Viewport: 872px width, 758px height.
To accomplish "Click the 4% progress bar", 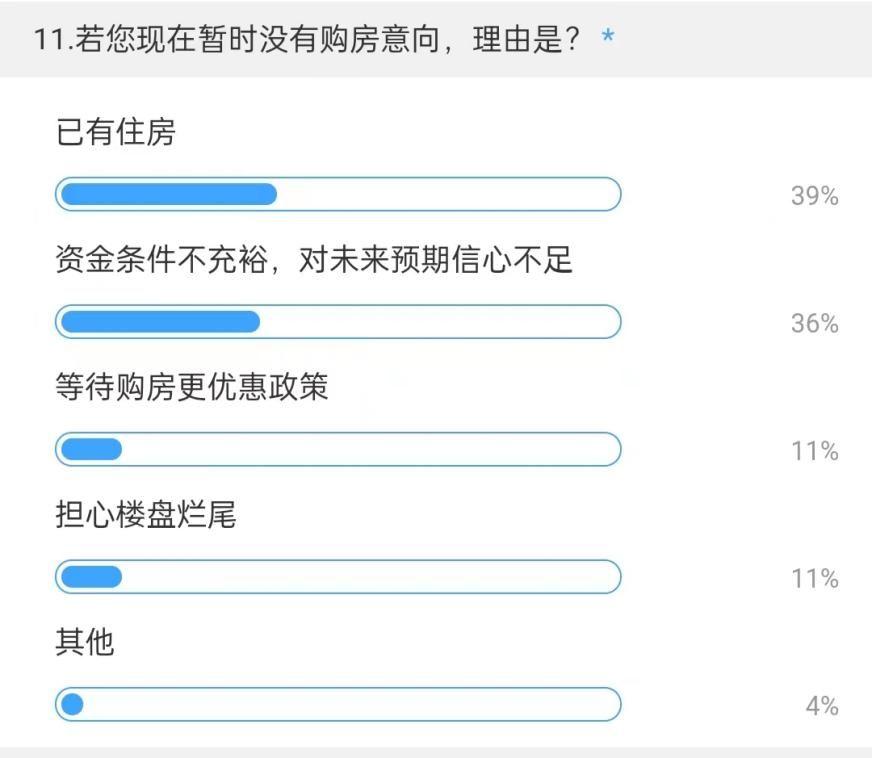I will pyautogui.click(x=338, y=704).
